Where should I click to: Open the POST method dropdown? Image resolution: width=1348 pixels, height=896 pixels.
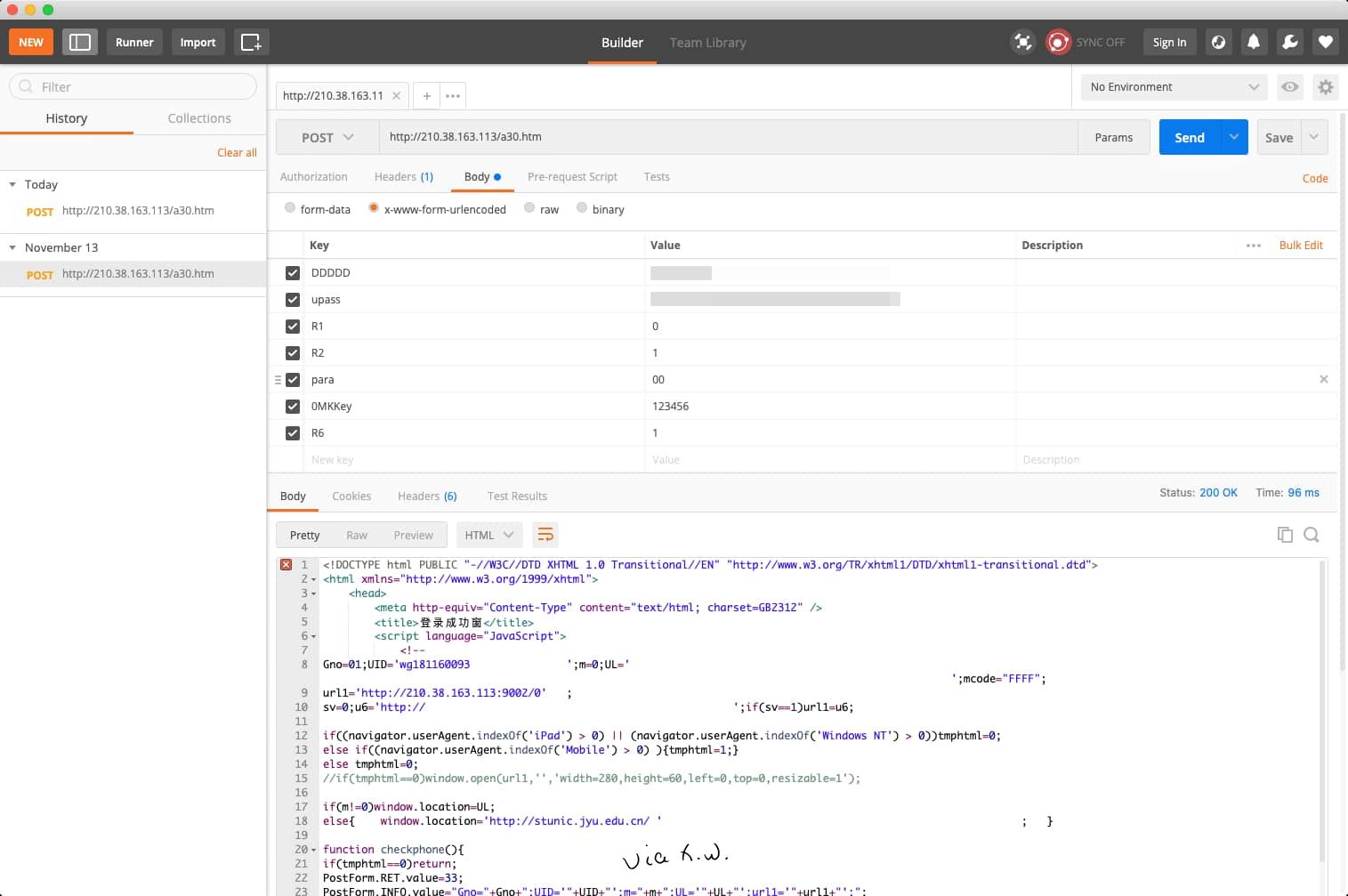(327, 137)
